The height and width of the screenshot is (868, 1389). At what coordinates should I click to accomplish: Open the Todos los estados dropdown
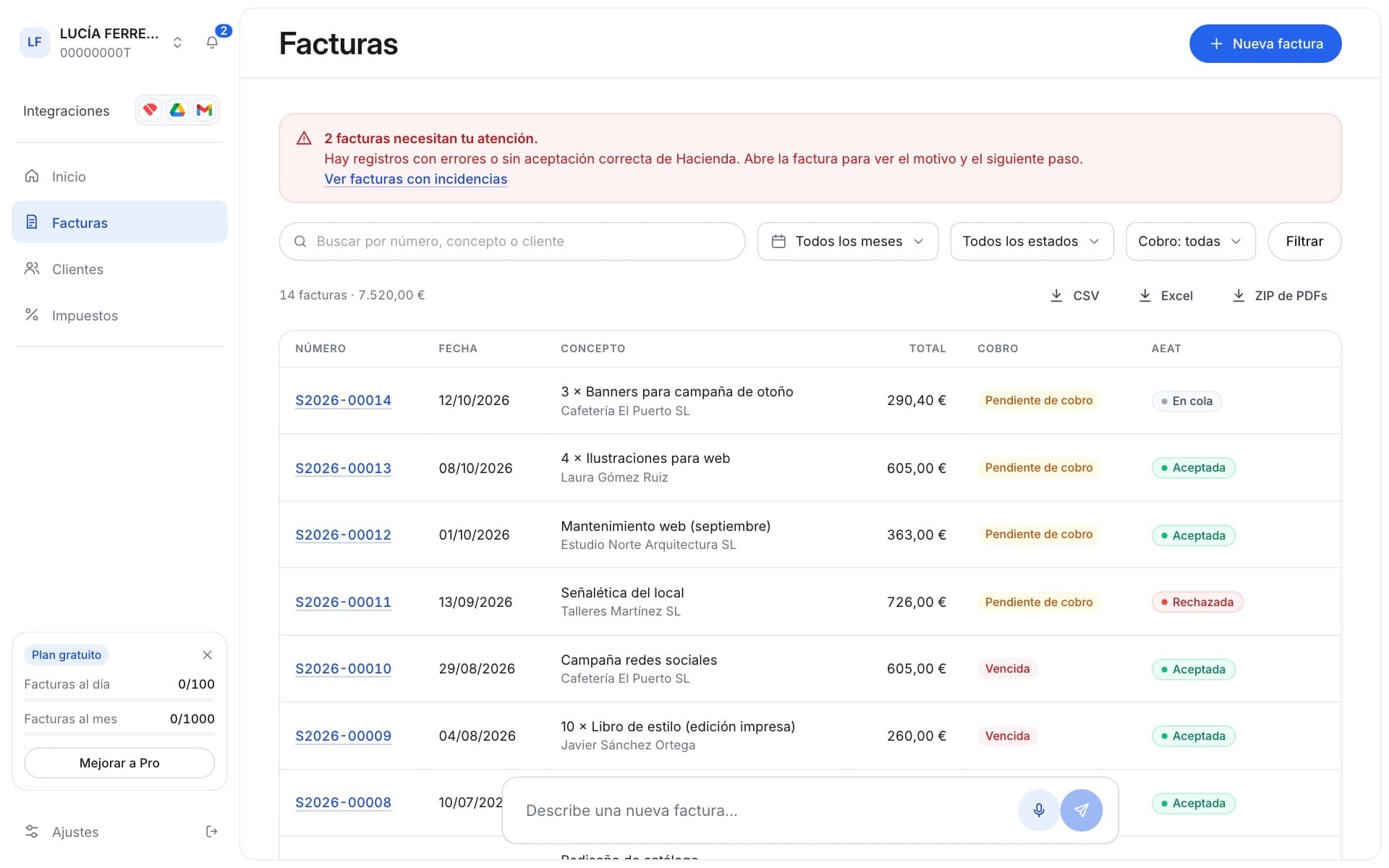1032,241
